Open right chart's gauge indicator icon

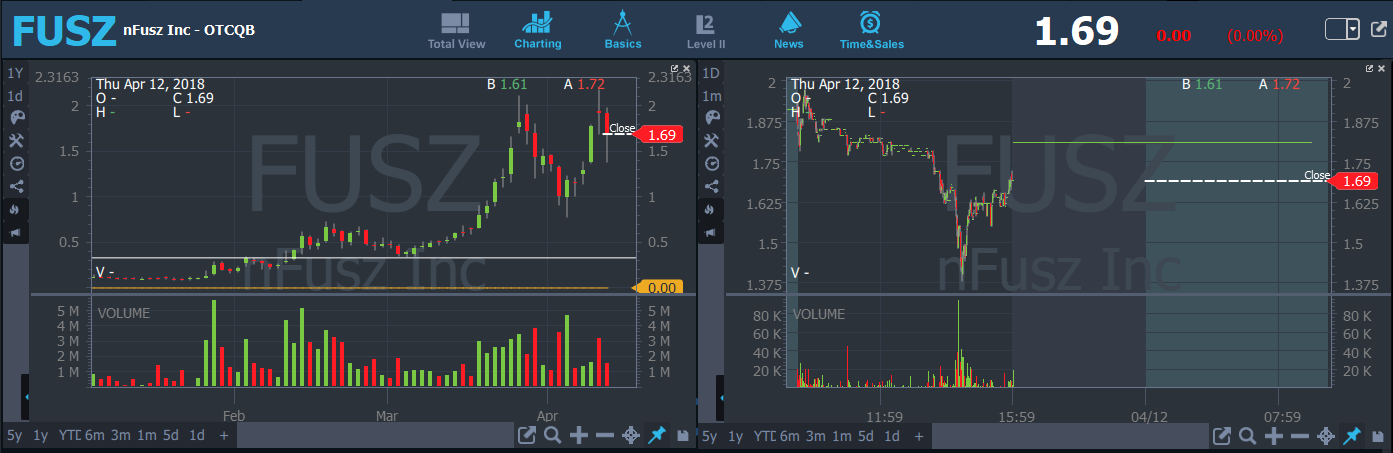[x=712, y=163]
